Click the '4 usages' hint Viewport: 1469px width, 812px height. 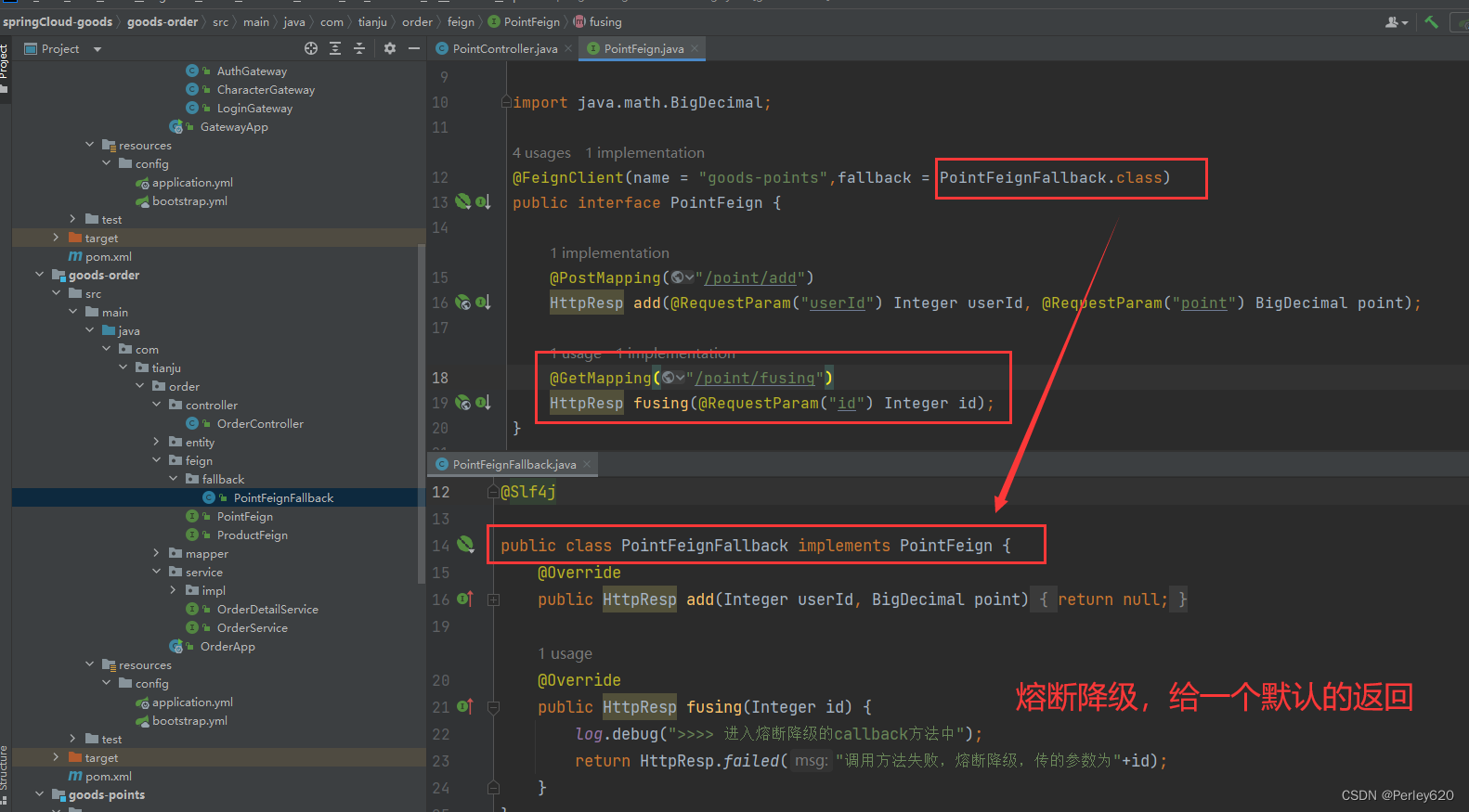coord(541,152)
